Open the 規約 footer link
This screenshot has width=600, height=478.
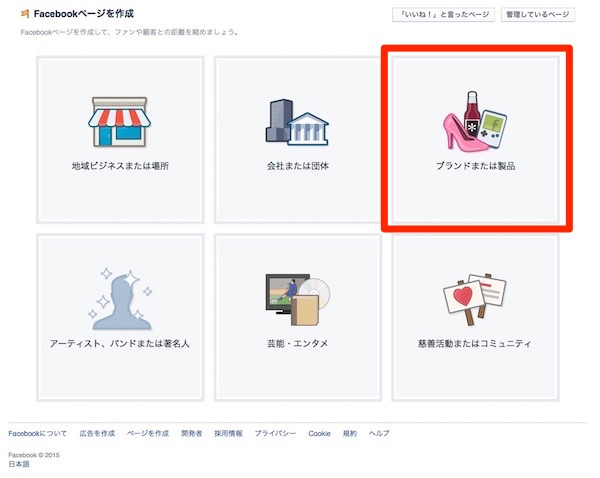(350, 433)
